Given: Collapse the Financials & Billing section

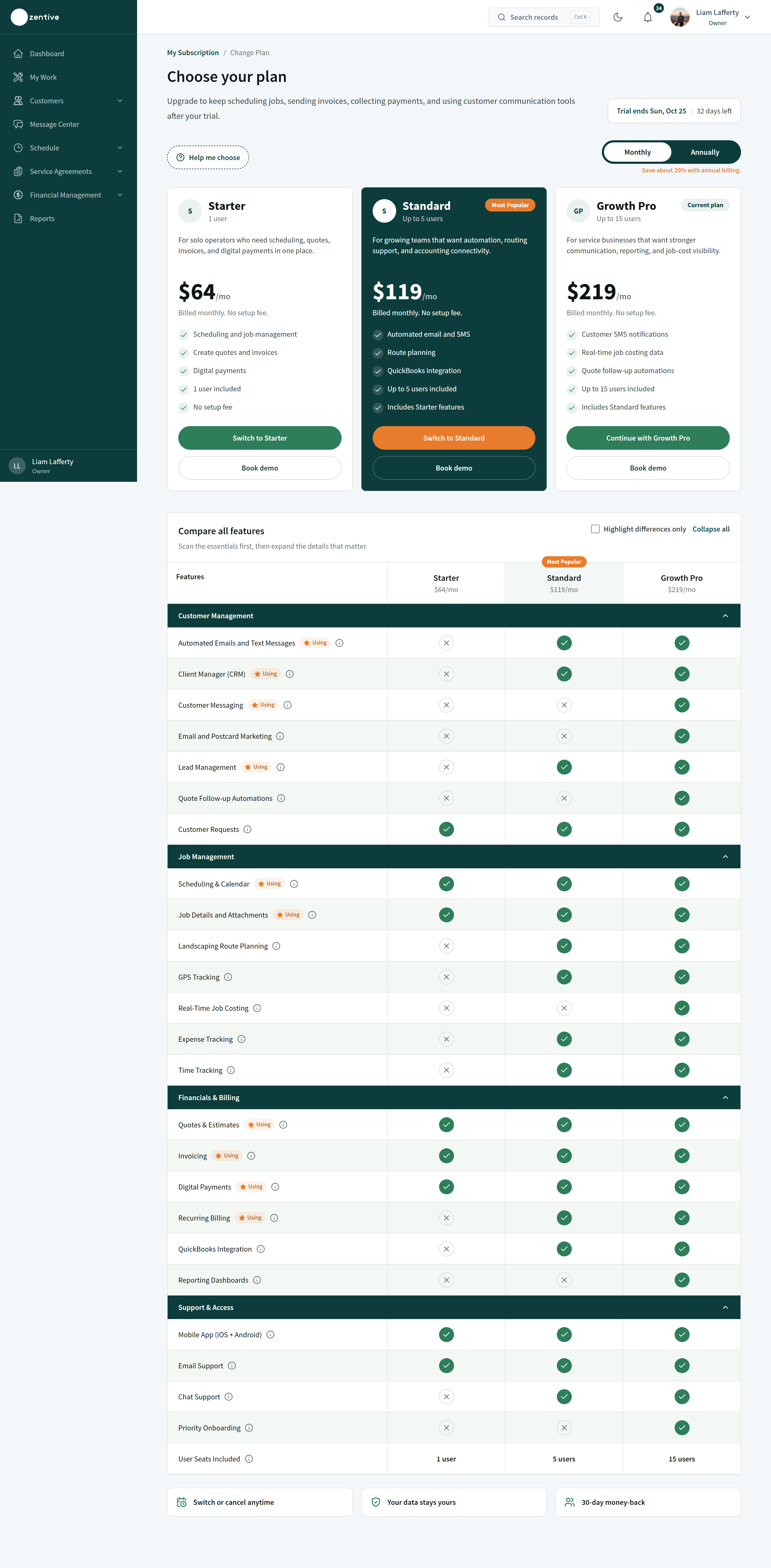Looking at the screenshot, I should click(x=725, y=1097).
